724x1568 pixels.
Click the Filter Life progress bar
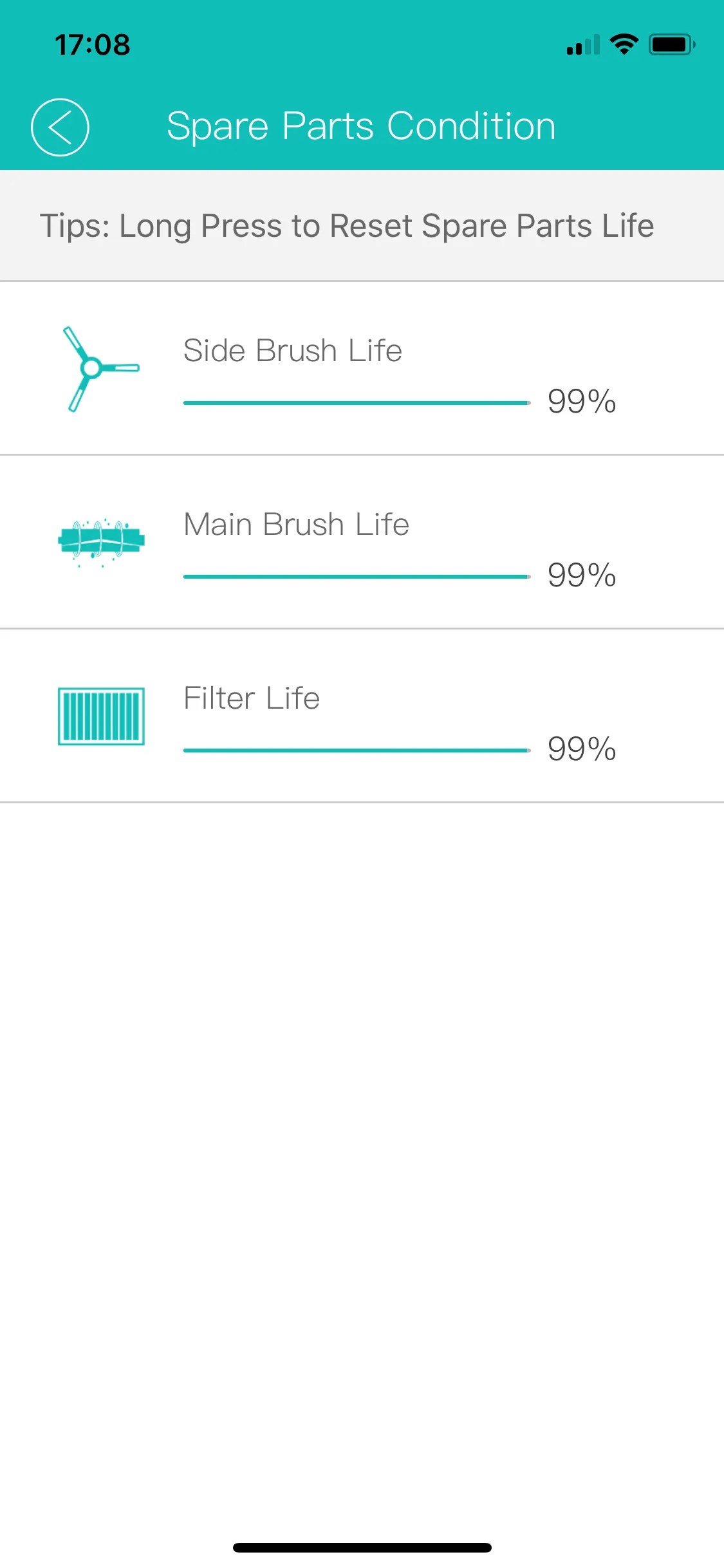357,751
